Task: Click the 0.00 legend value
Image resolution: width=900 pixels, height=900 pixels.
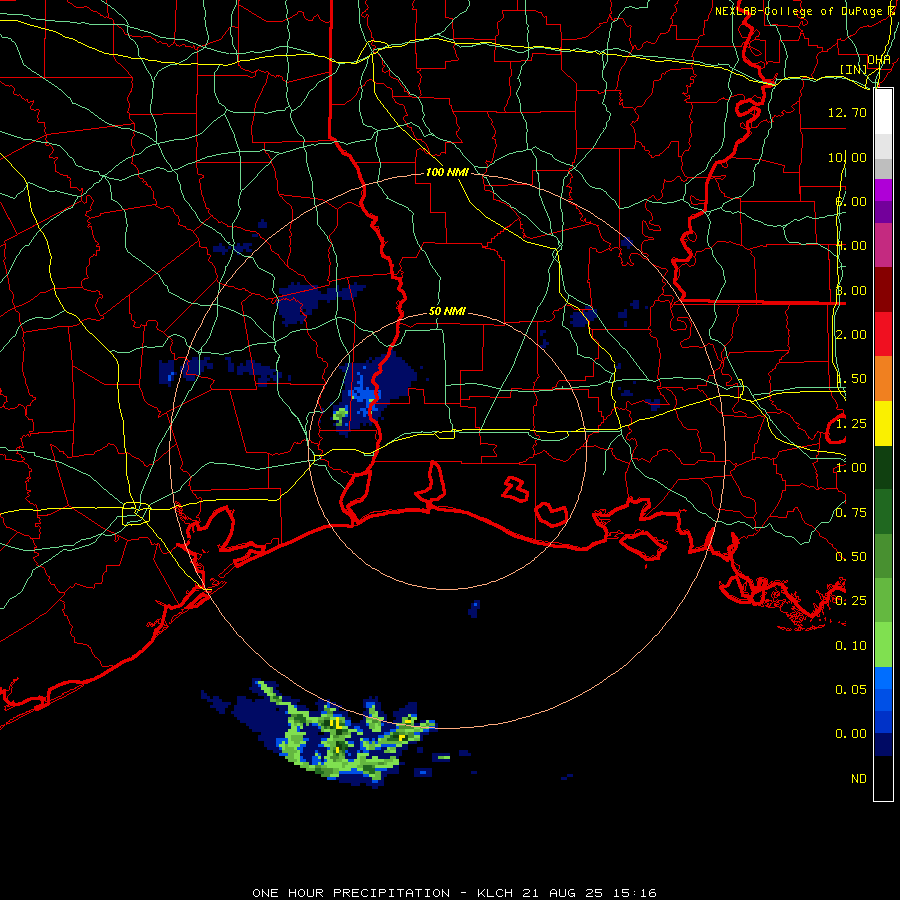Action: point(851,735)
